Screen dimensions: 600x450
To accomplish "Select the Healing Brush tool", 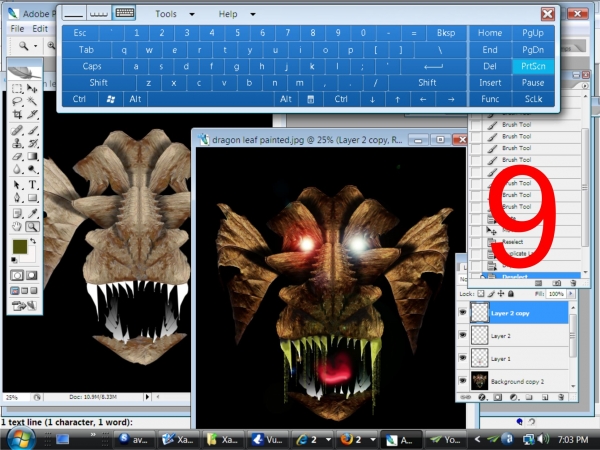I will click(x=17, y=130).
